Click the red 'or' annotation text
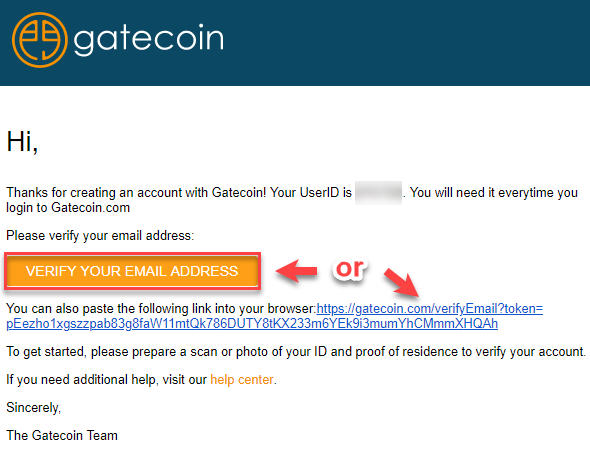The width and height of the screenshot is (590, 467). [350, 269]
